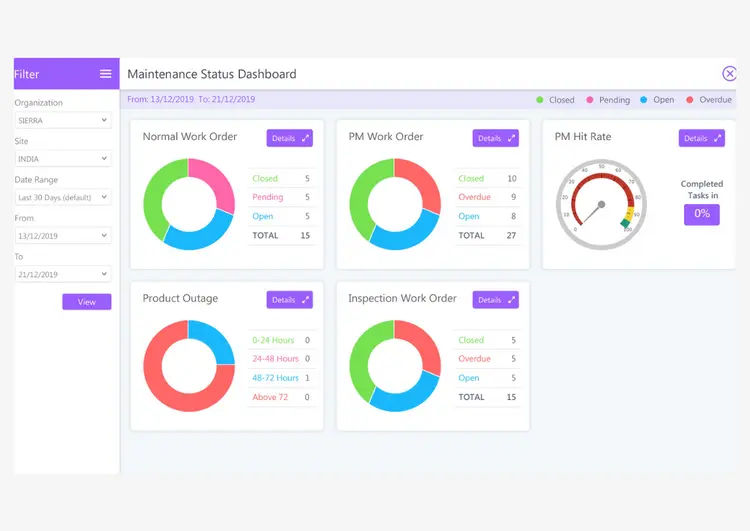This screenshot has height=531, width=750.
Task: Toggle the red Overdue legend dot
Action: [x=689, y=100]
